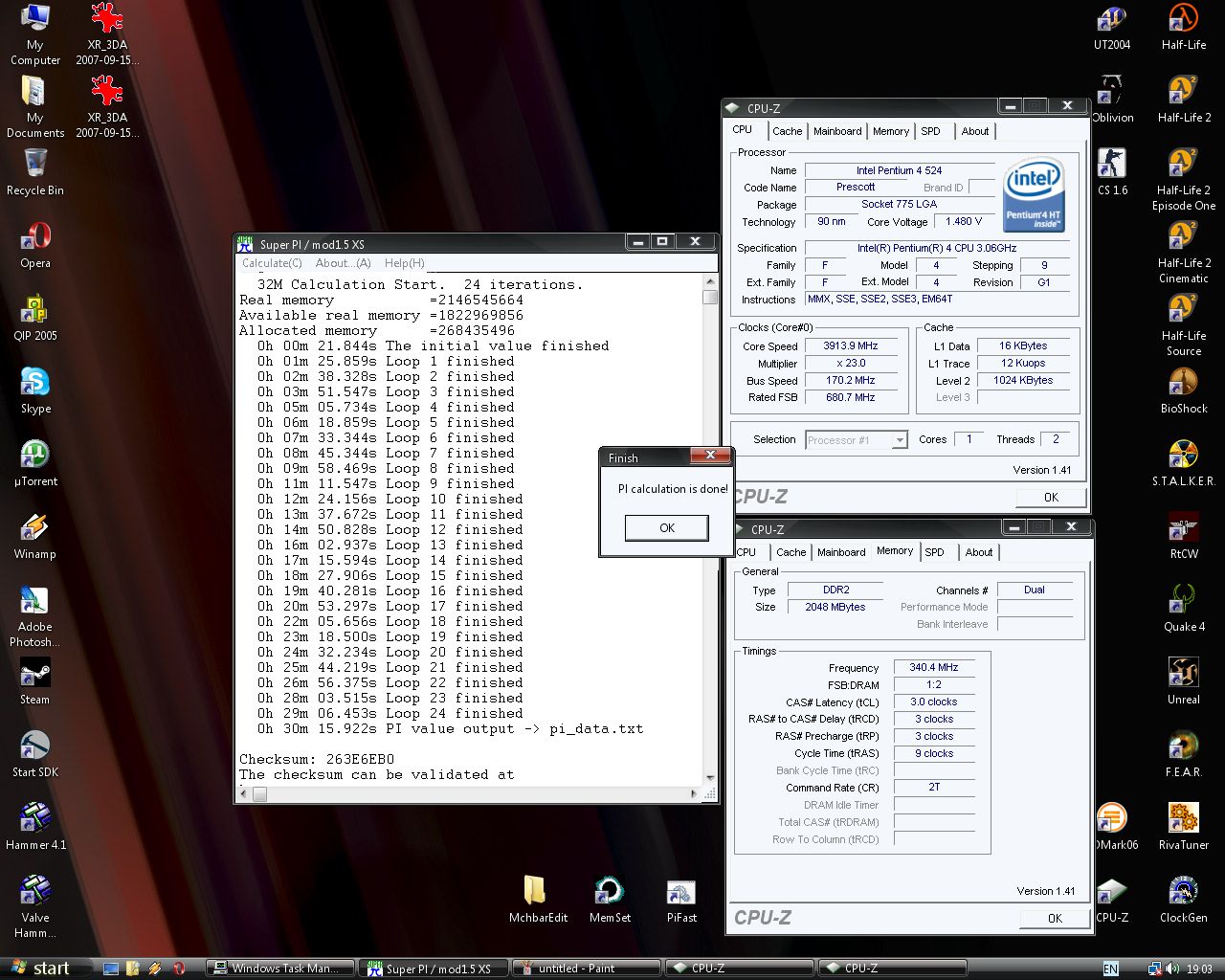Image resolution: width=1225 pixels, height=980 pixels.
Task: Switch to SPD tab in upper CPU-Z
Action: tap(931, 131)
